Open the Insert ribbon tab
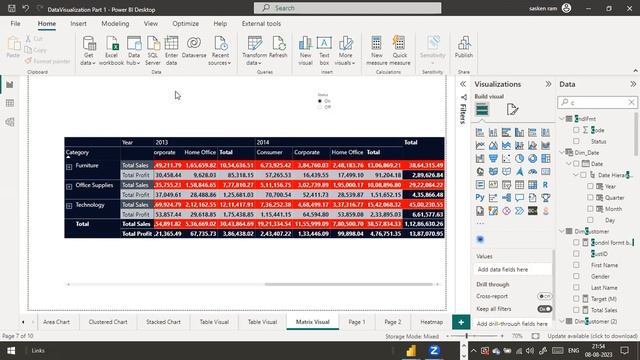 (78, 24)
